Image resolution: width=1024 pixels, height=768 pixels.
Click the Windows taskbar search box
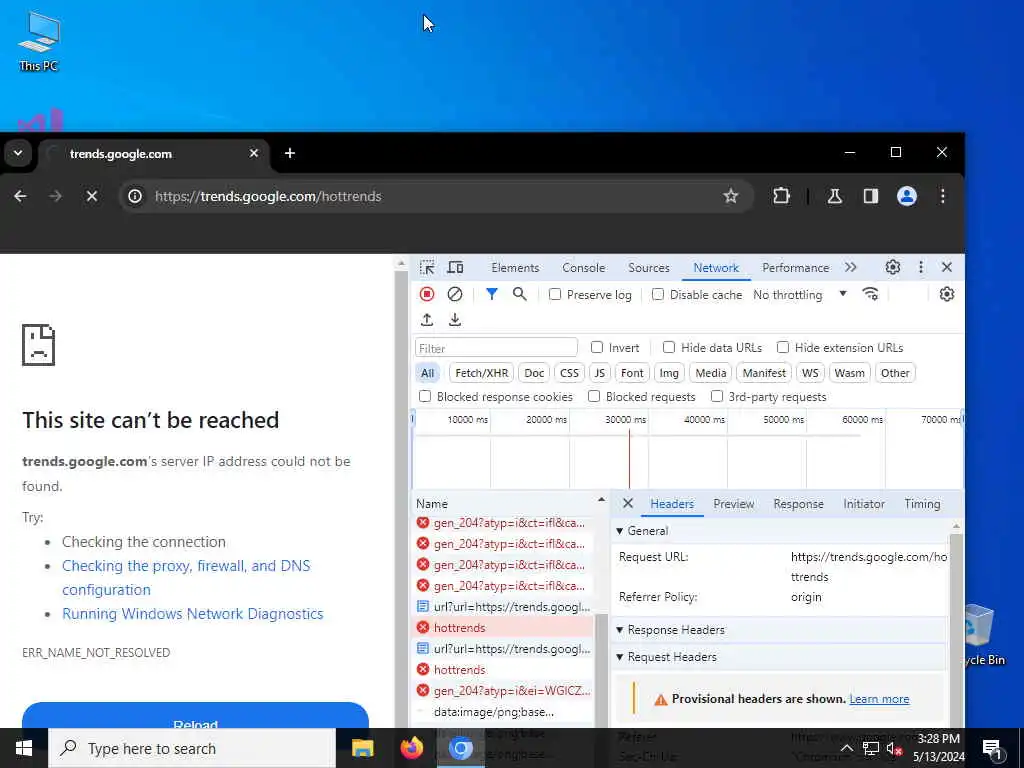coord(192,748)
